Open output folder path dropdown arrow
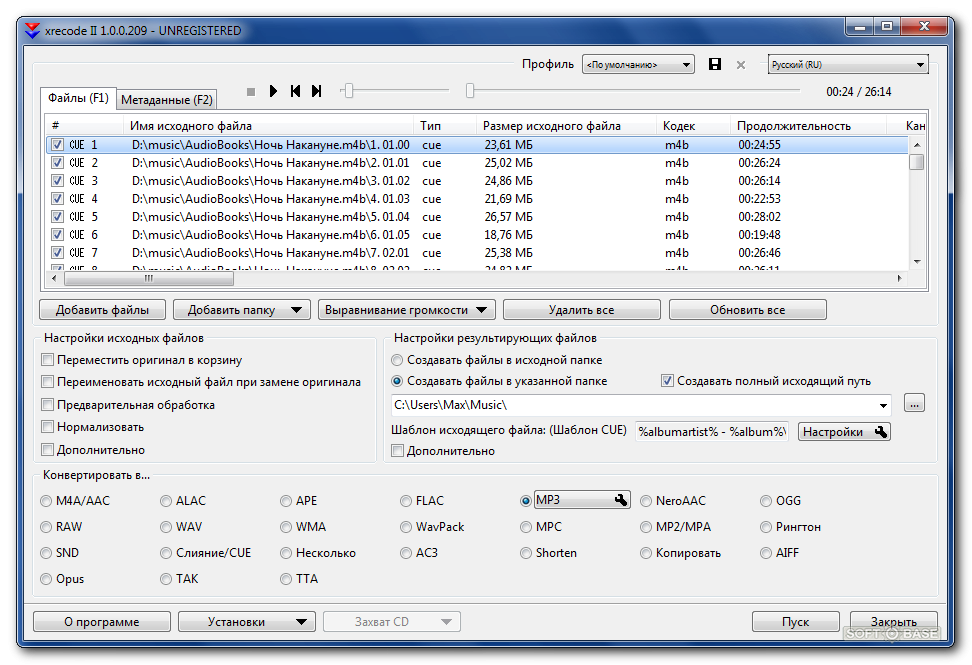 883,405
